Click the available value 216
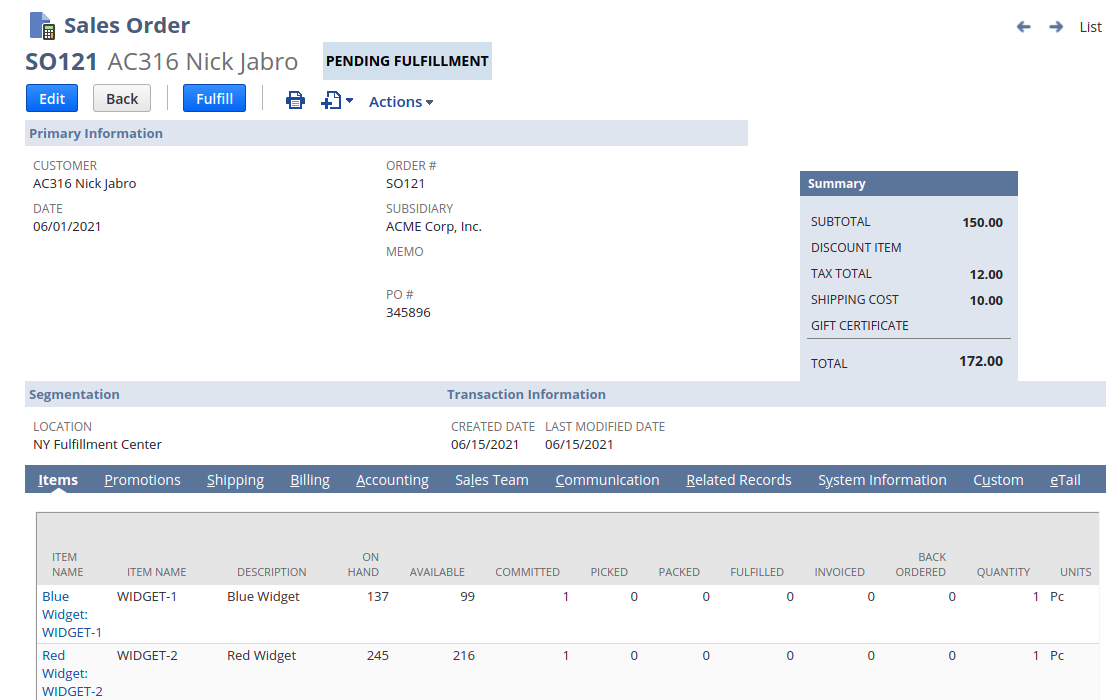 (464, 656)
